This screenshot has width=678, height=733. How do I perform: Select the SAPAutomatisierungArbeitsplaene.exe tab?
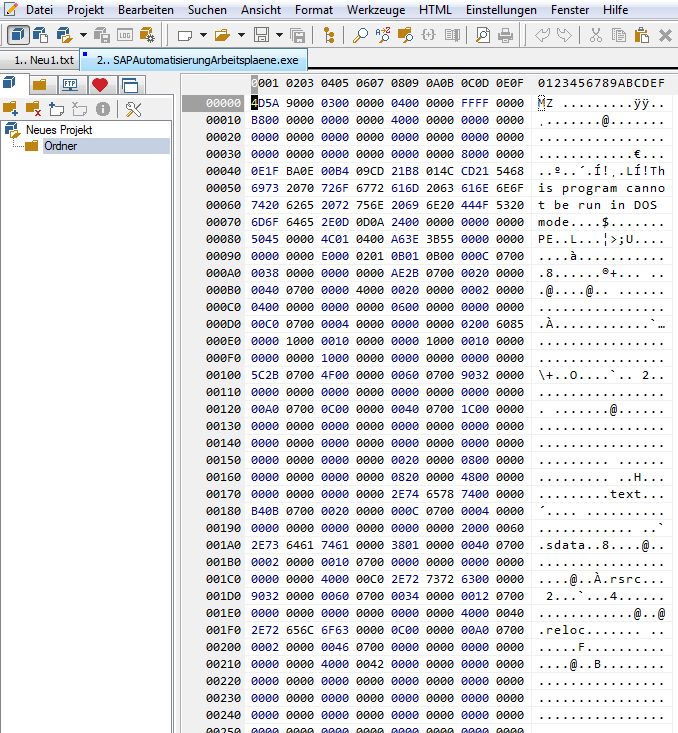tap(194, 60)
